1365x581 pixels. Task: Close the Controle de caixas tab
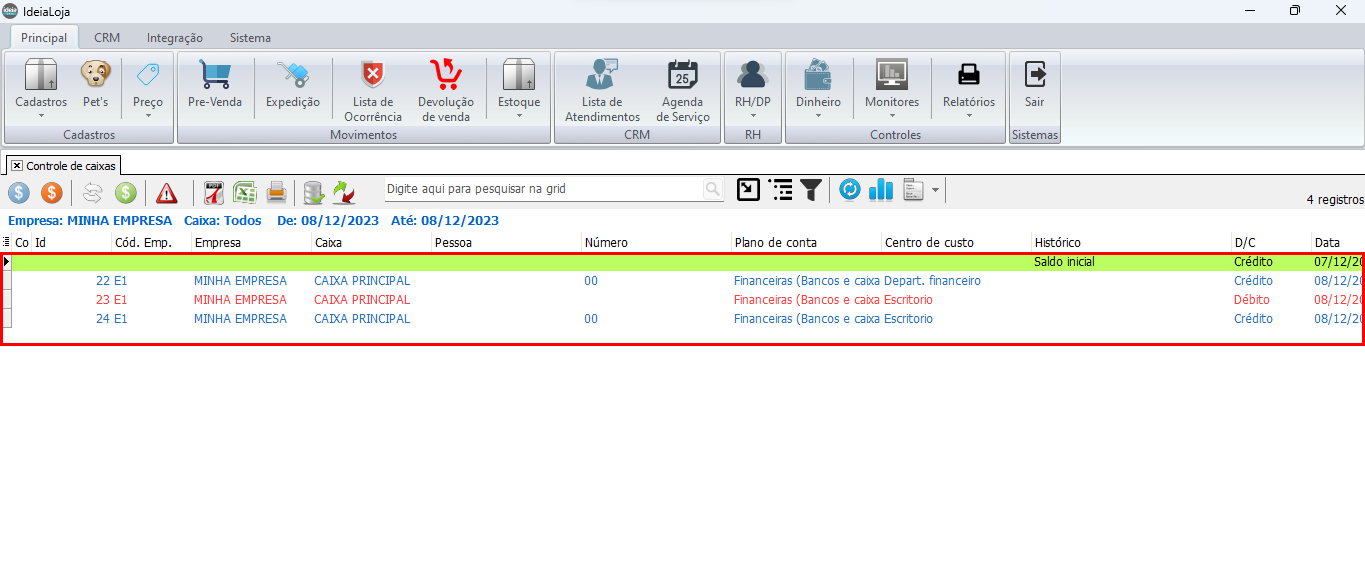17,166
